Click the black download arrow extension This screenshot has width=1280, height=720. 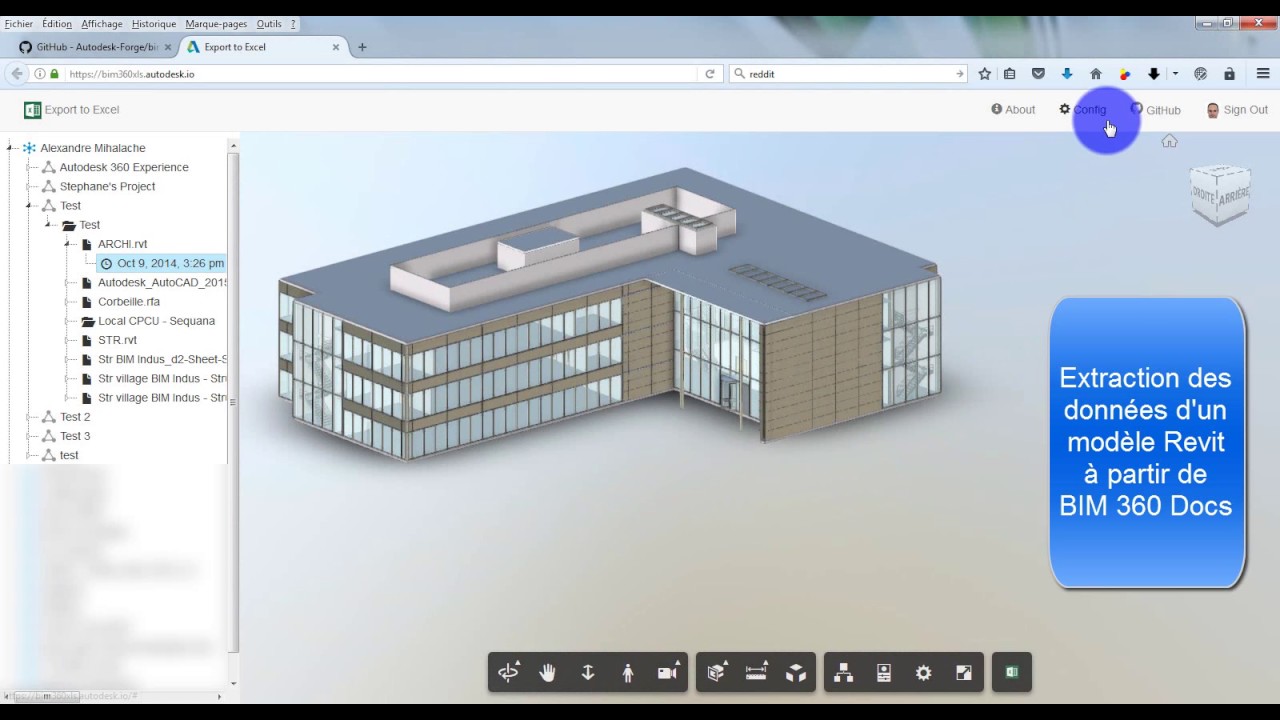point(1154,74)
